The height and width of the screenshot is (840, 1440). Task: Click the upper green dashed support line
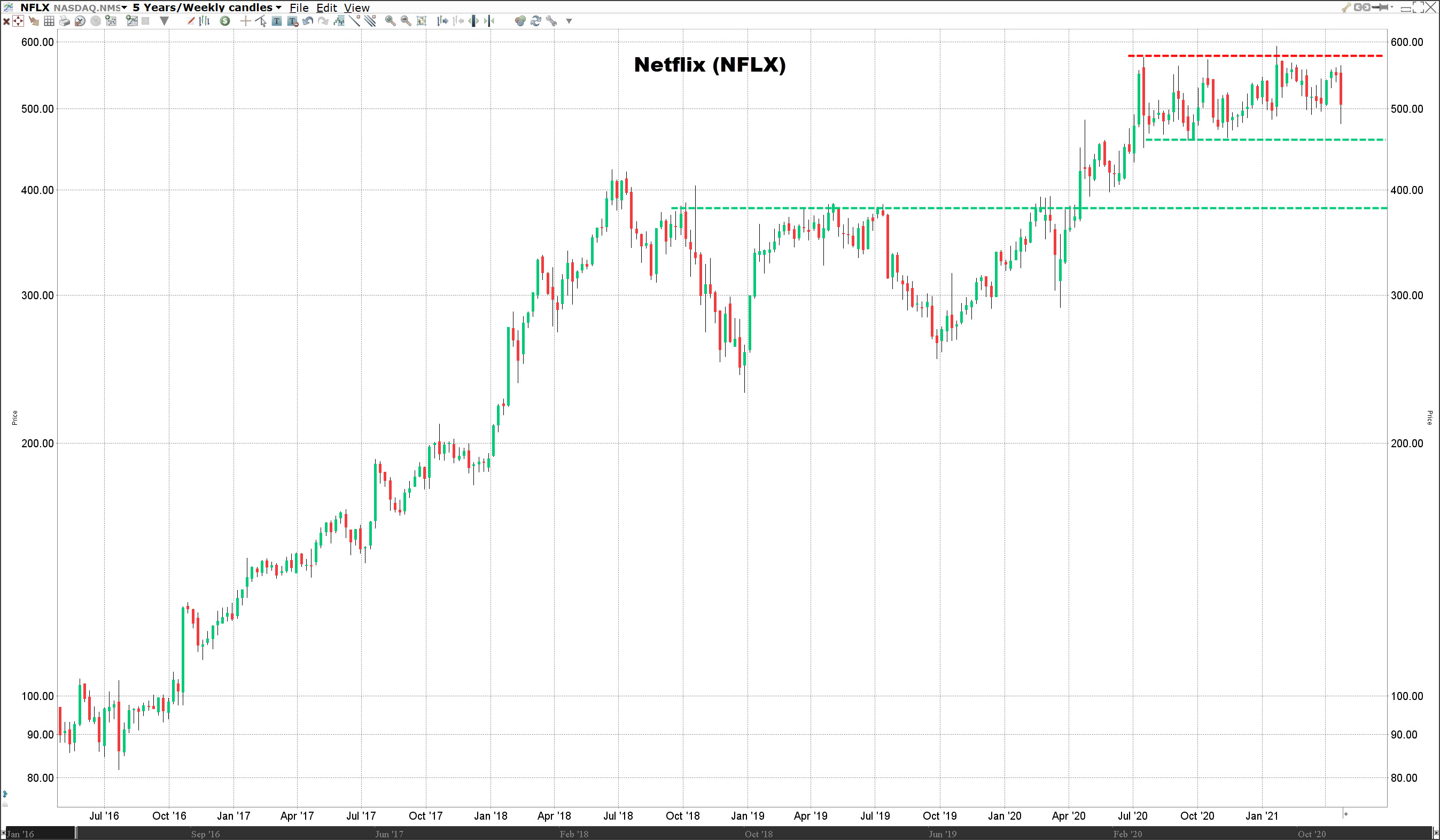tap(1266, 139)
